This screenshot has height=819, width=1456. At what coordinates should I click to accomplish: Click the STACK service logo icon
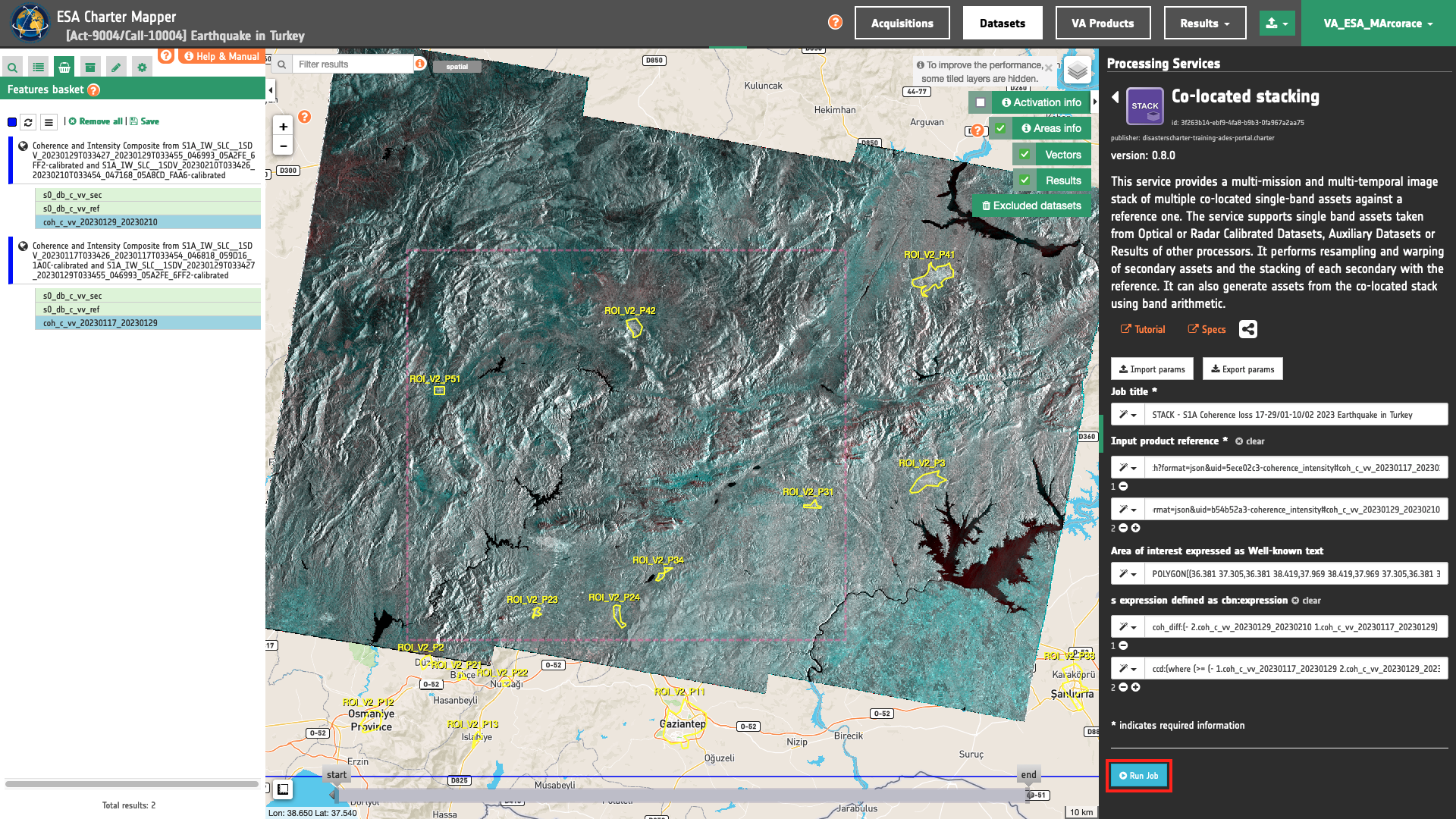pyautogui.click(x=1144, y=106)
